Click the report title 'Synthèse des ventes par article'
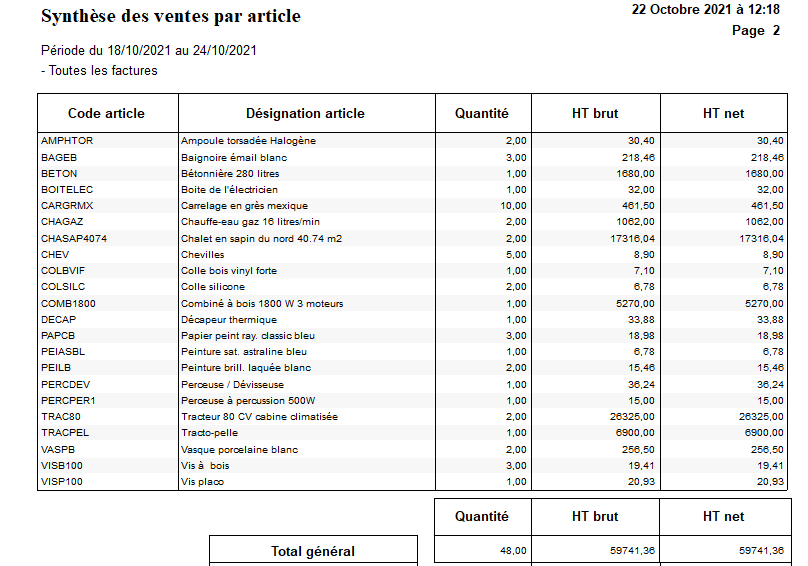Screen dimensions: 808x566 tap(171, 16)
